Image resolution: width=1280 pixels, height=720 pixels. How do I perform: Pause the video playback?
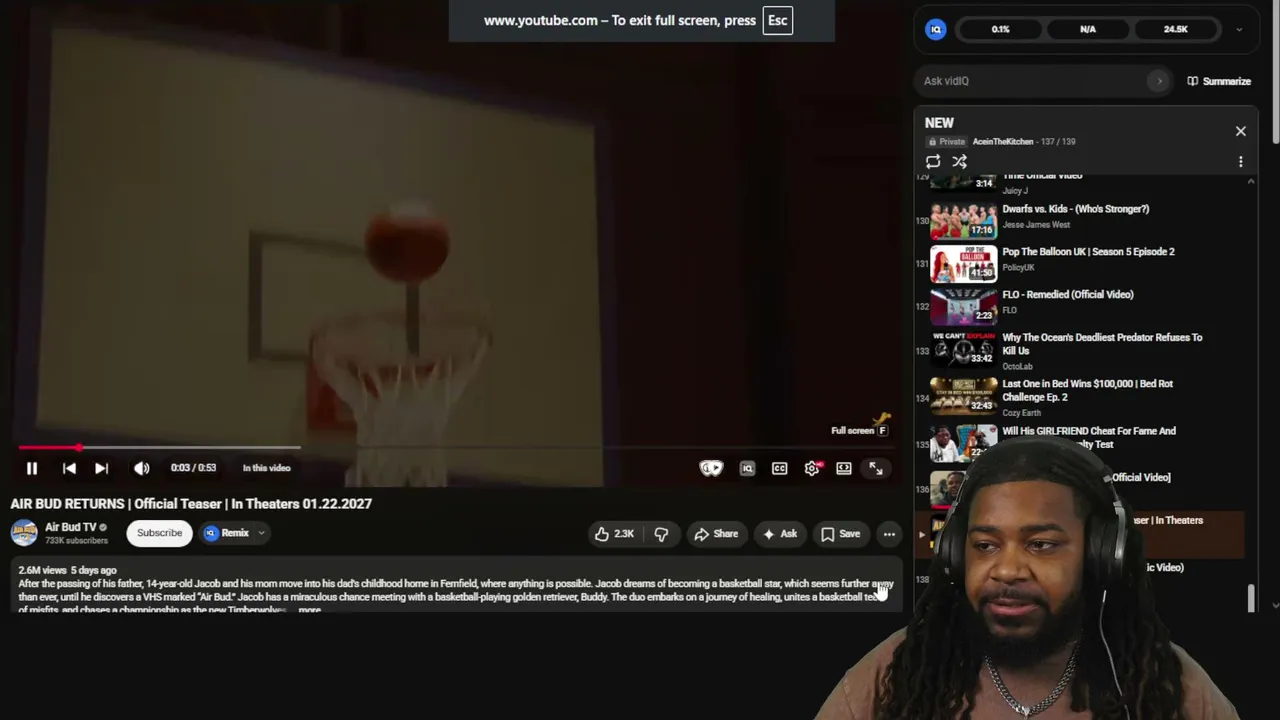(x=32, y=468)
